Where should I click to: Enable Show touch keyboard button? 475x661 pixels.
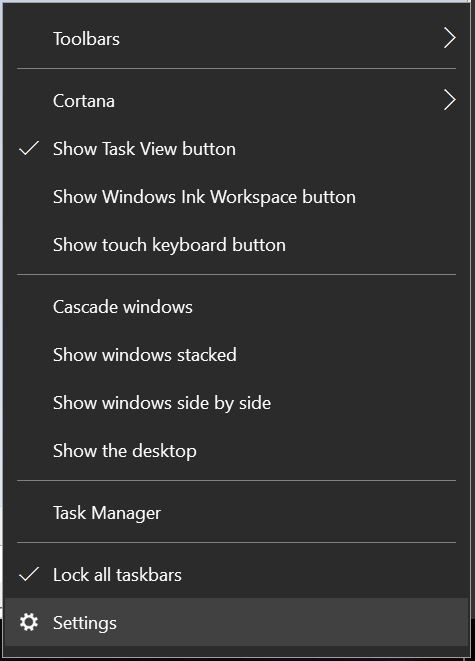[x=236, y=245]
